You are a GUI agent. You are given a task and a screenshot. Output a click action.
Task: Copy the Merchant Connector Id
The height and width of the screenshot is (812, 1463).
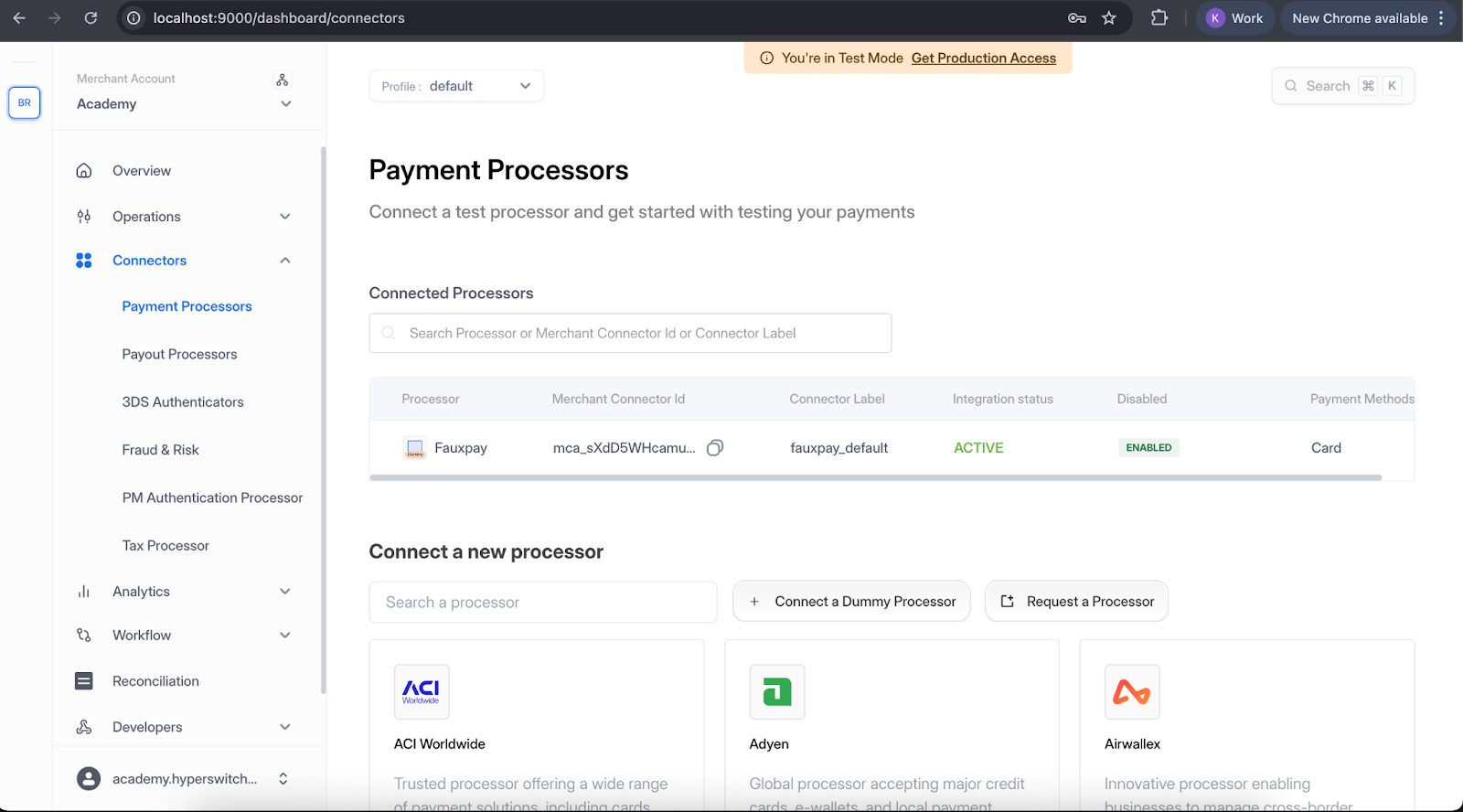[x=715, y=447]
